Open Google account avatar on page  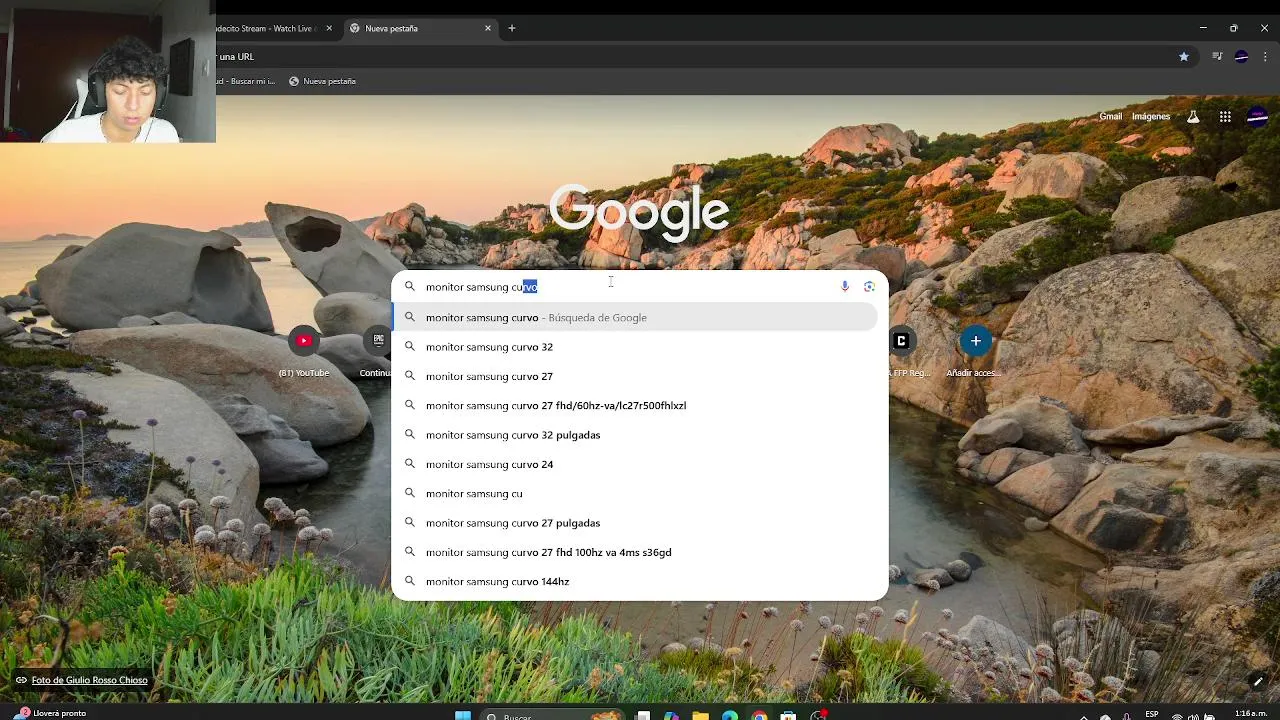[x=1257, y=117]
